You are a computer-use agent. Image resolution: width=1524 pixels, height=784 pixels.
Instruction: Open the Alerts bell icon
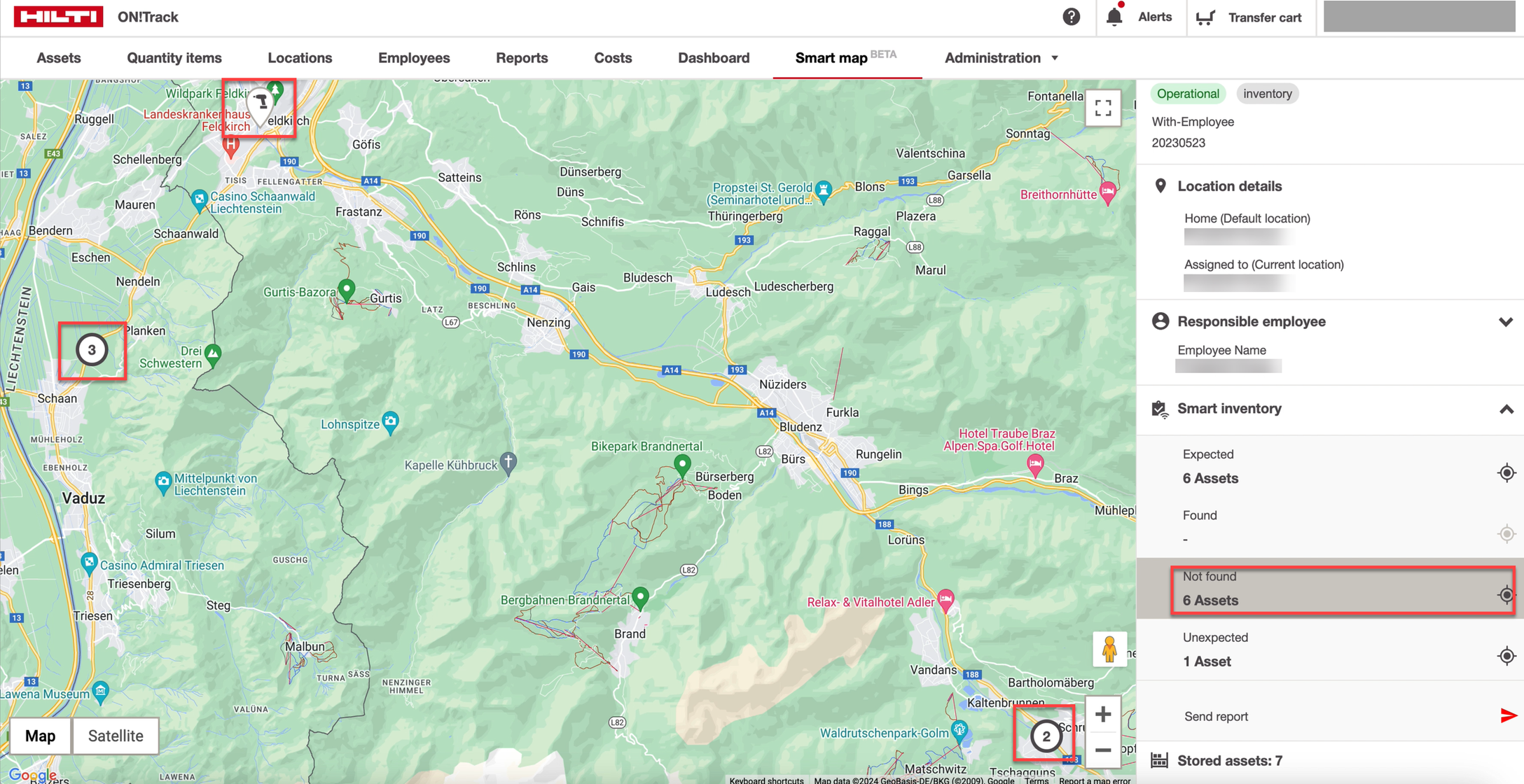tap(1114, 16)
